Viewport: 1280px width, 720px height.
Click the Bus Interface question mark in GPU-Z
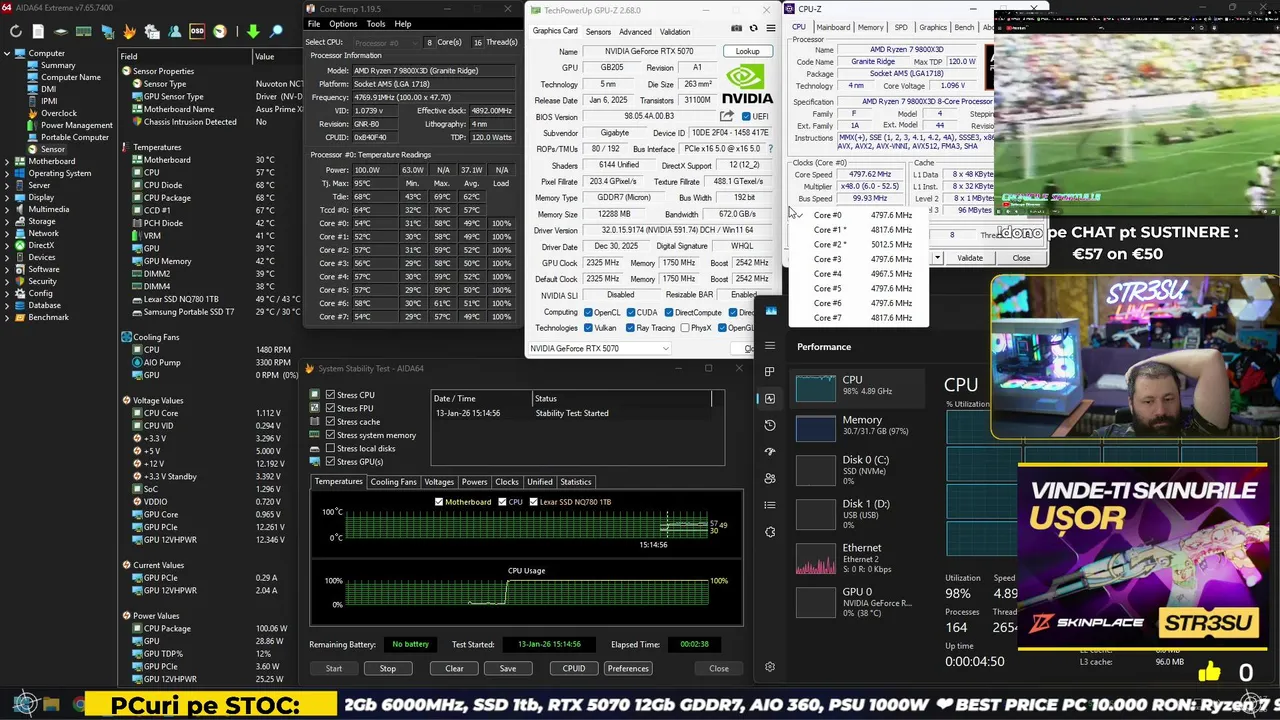(x=770, y=149)
